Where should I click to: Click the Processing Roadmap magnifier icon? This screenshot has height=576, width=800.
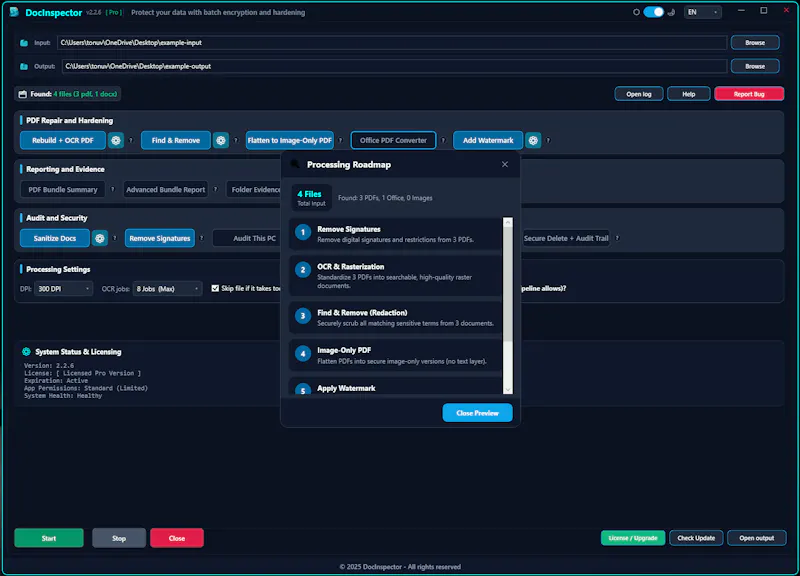[295, 164]
